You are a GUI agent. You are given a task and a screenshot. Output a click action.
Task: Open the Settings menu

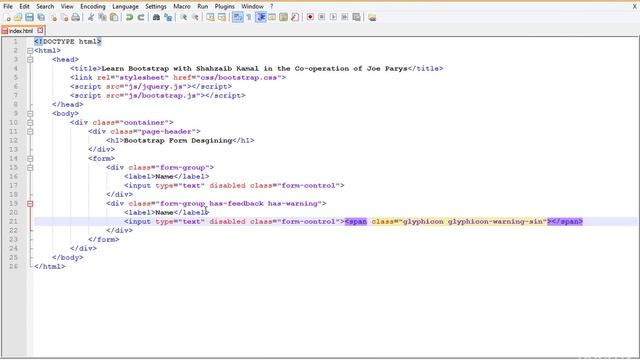156,7
